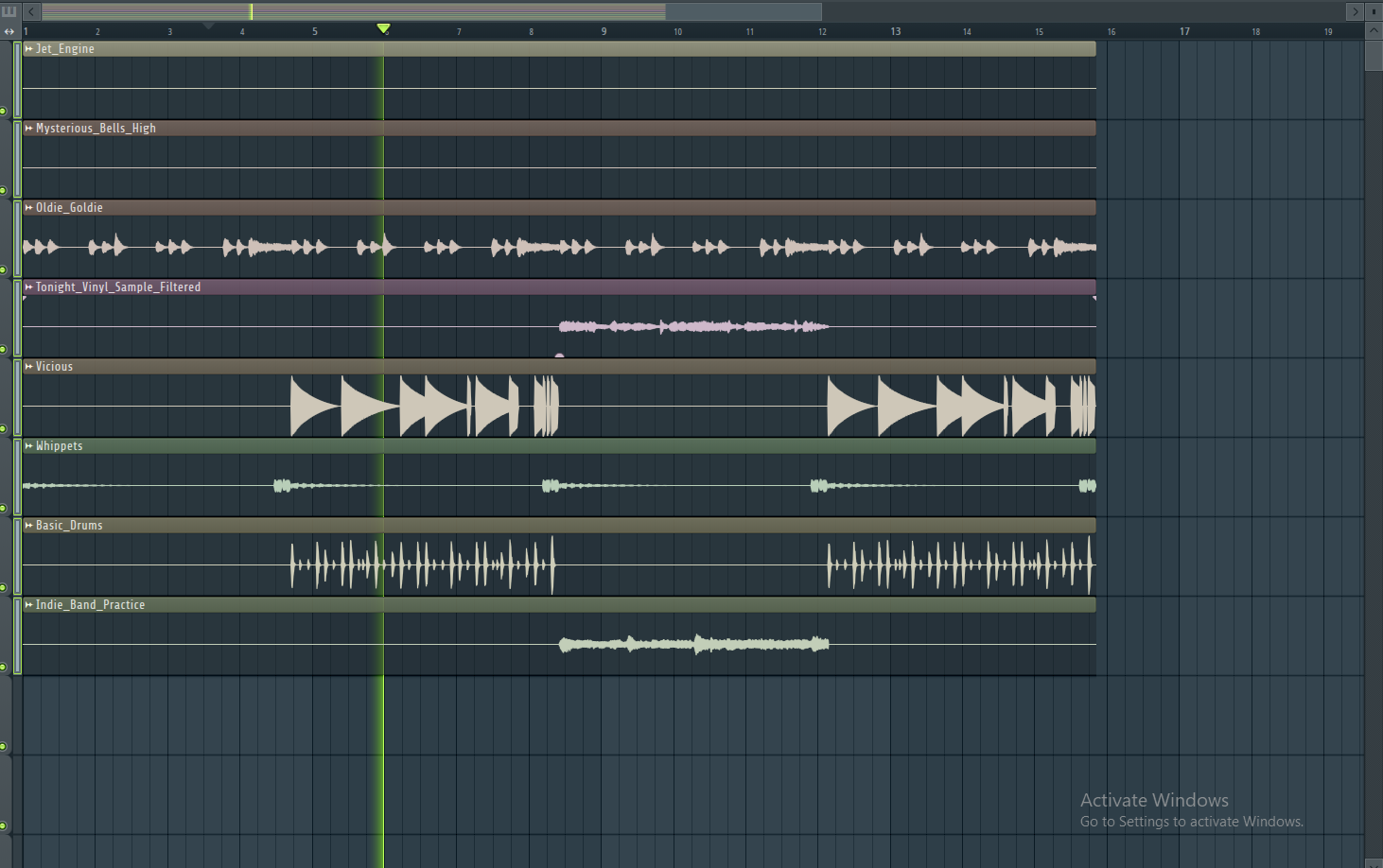Open the Whippets clip menu arrow
This screenshot has width=1383, height=868.
[x=28, y=445]
